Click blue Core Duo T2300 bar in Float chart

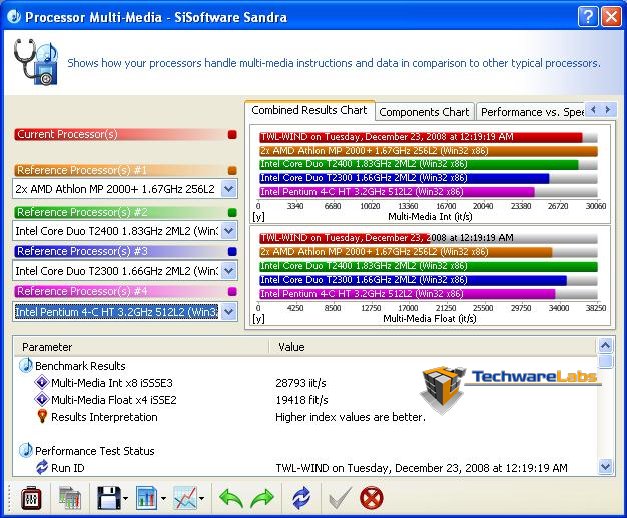click(413, 280)
